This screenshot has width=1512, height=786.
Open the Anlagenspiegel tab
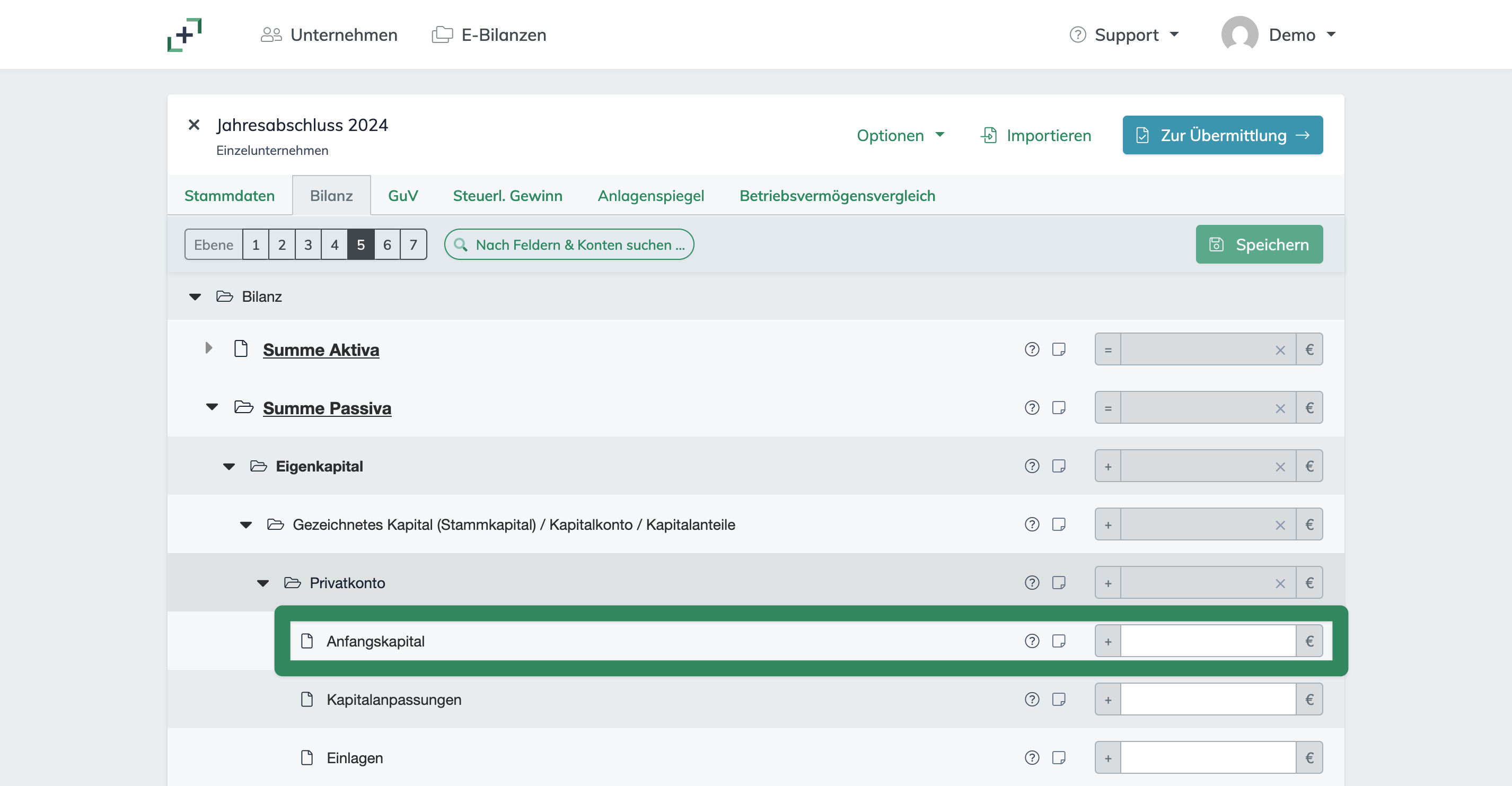650,196
